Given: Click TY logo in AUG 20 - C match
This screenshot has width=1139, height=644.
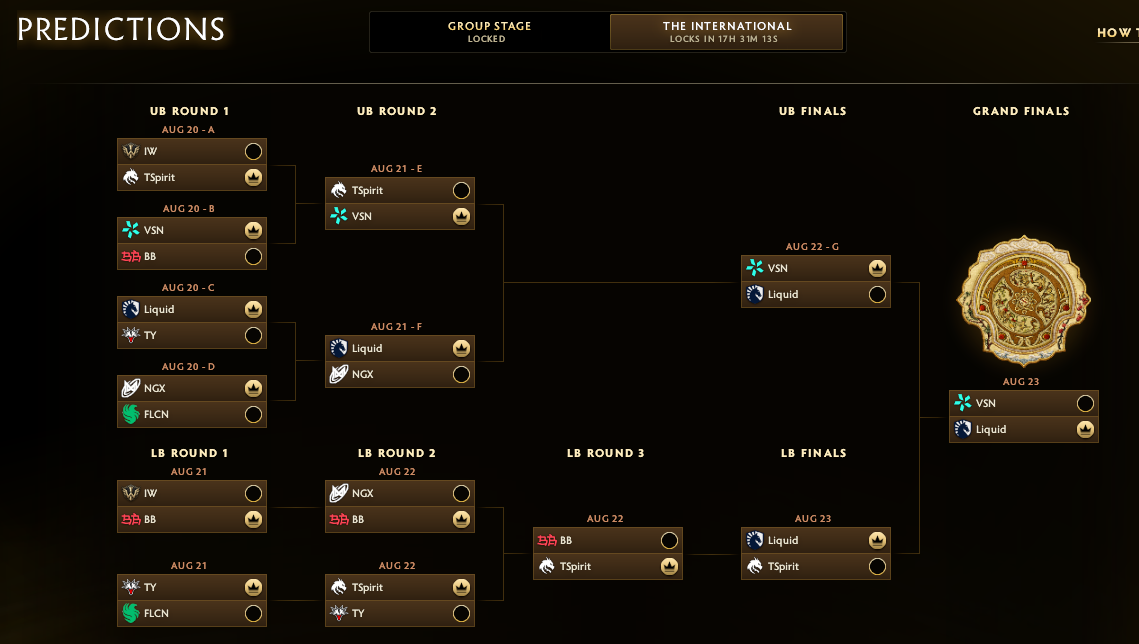Looking at the screenshot, I should pyautogui.click(x=131, y=335).
